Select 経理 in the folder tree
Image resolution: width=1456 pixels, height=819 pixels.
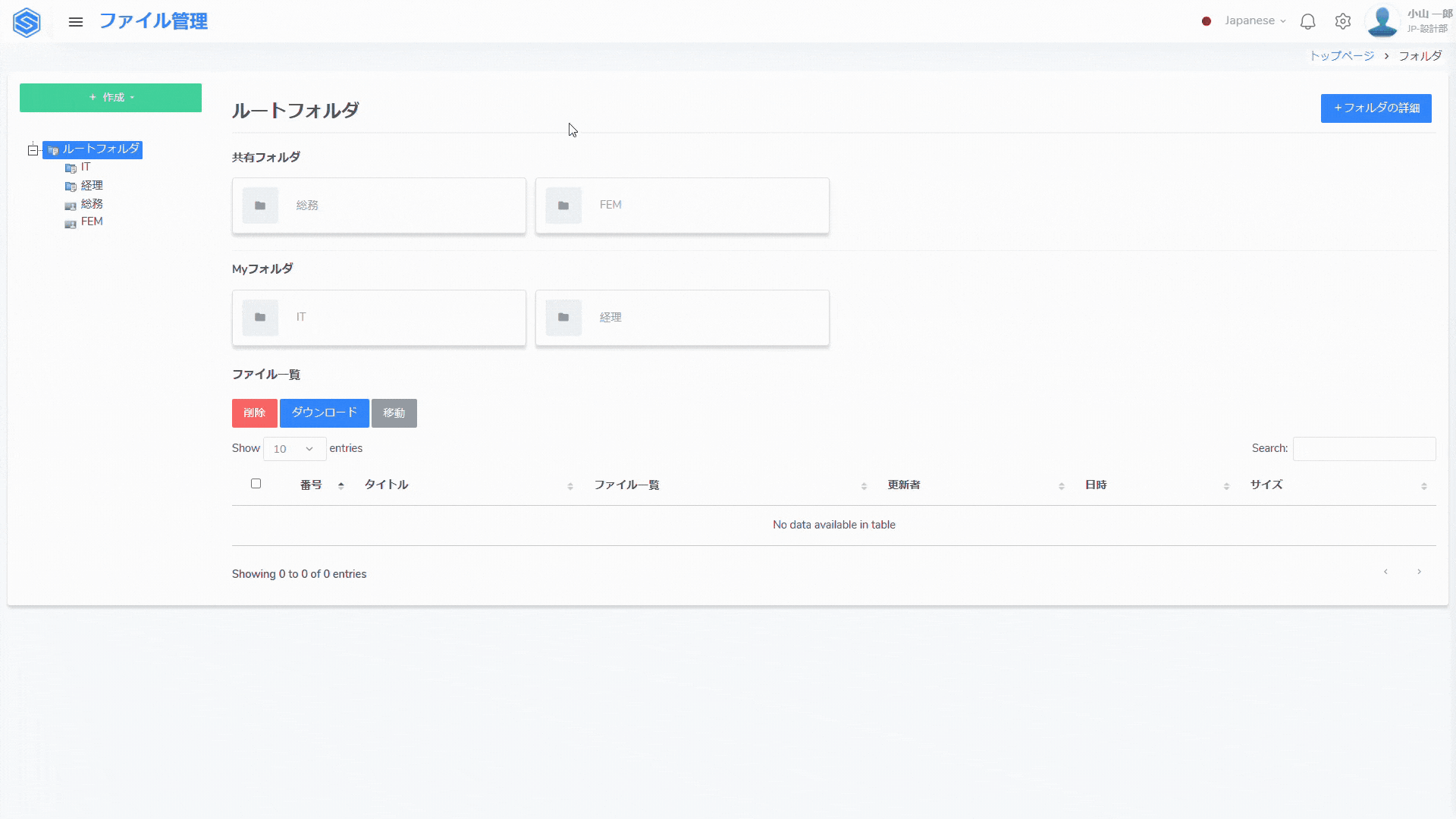pos(91,186)
